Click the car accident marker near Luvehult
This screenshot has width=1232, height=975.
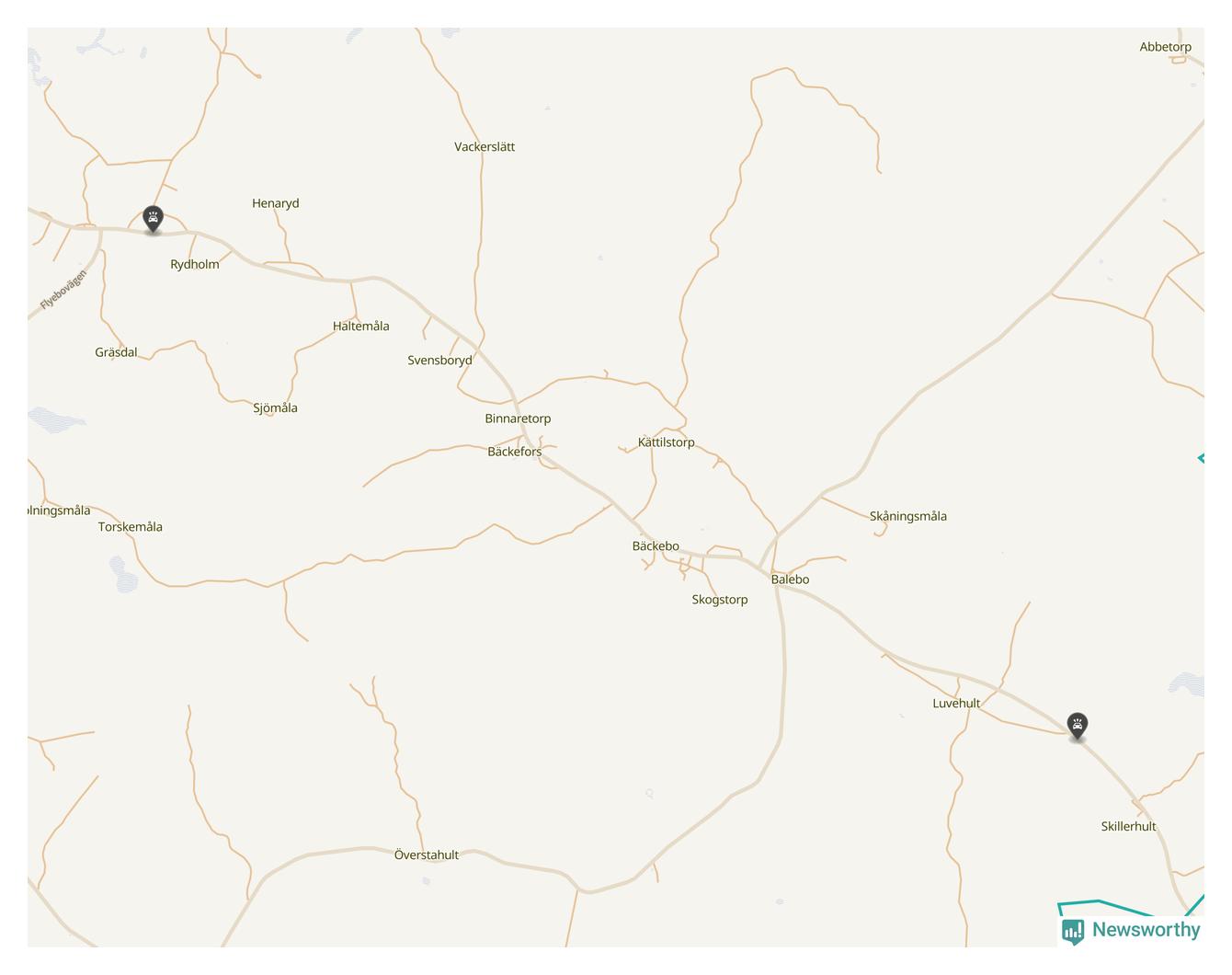pos(1077,726)
